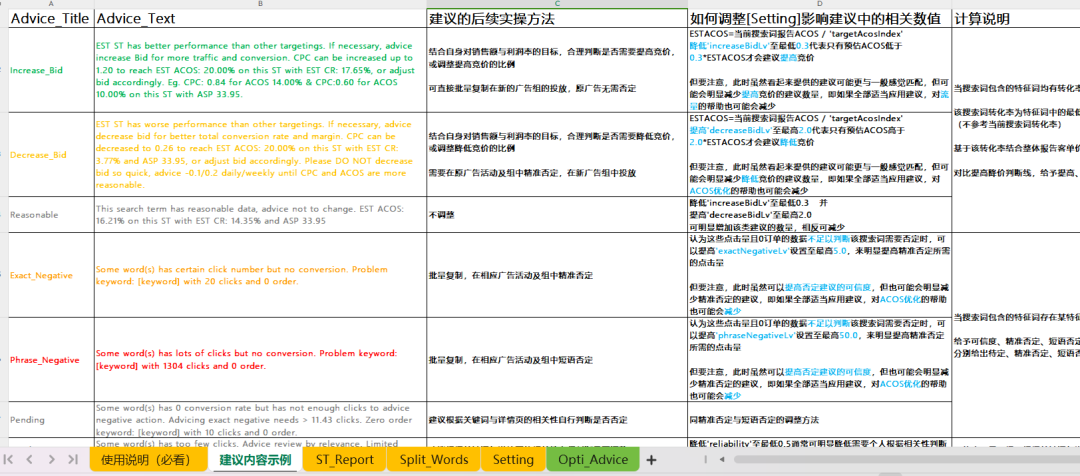
Task: Select the green 'EST ST has better performance' advice cell
Action: click(260, 70)
